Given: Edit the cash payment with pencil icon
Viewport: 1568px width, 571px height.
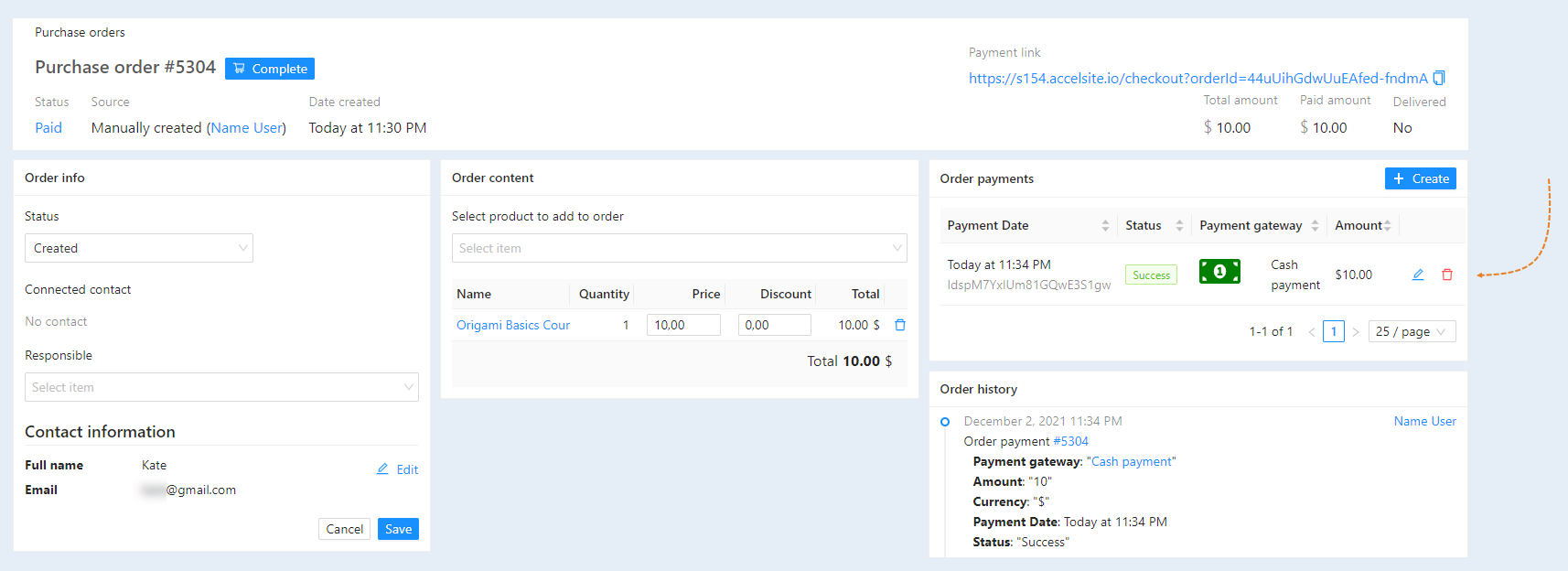Looking at the screenshot, I should (x=1418, y=275).
